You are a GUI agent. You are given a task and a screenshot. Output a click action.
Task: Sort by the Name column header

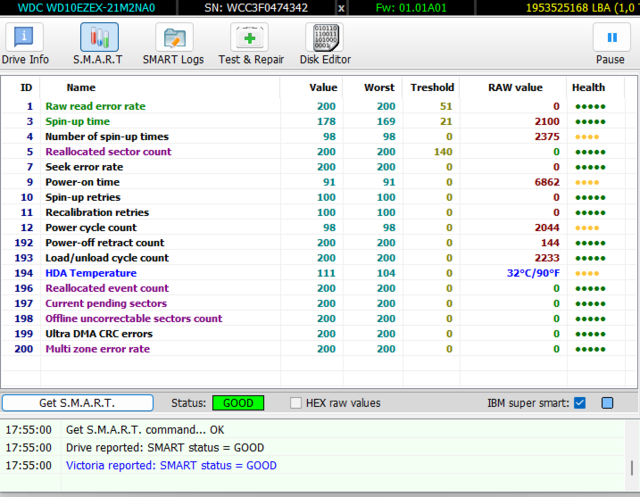pos(81,87)
